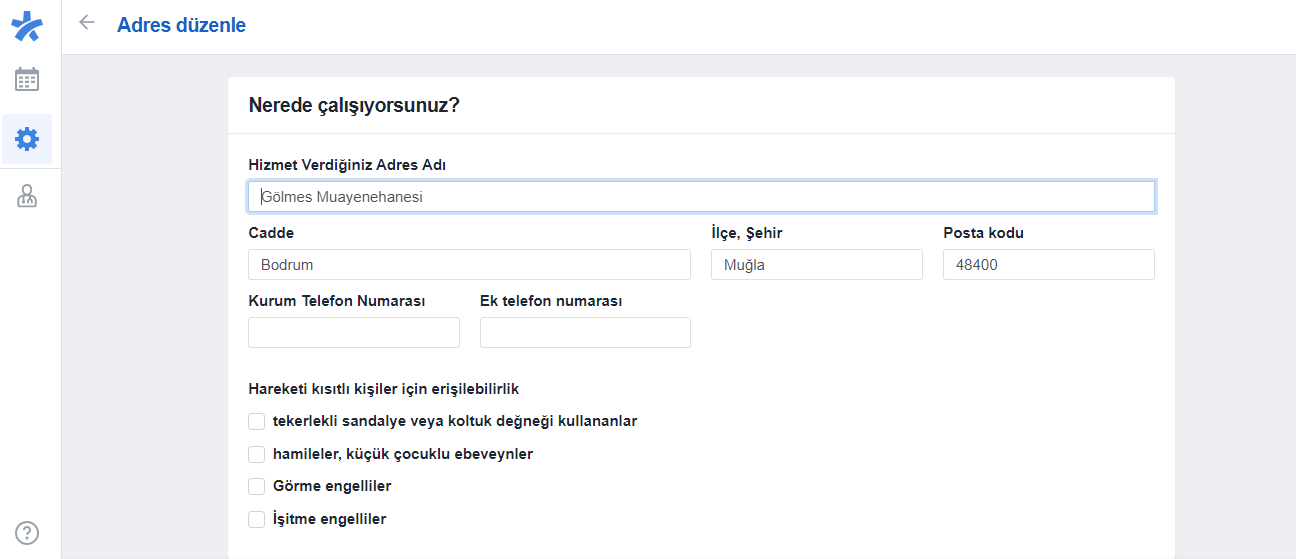Click the Doktortakvimi logo icon in the sidebar
Image resolution: width=1296 pixels, height=559 pixels.
click(x=27, y=25)
